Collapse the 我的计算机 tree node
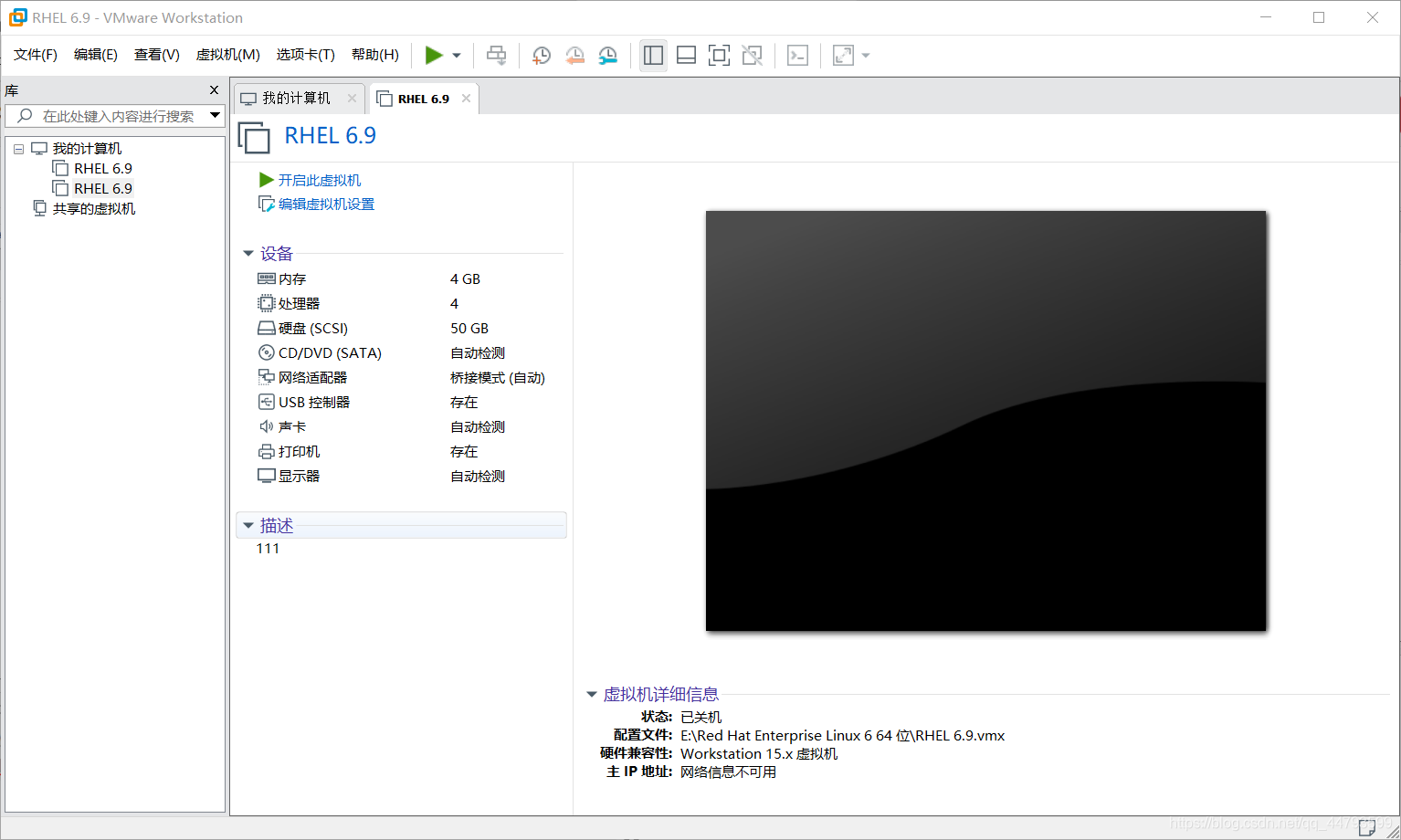Screen dimensions: 1401x840 18,149
